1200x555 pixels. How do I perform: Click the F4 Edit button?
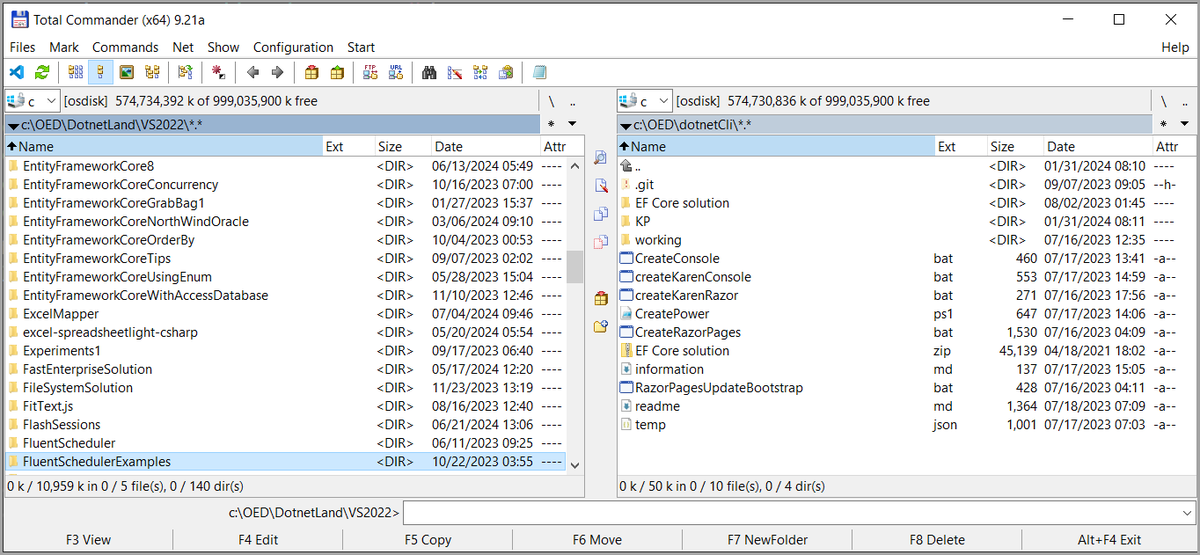point(258,539)
